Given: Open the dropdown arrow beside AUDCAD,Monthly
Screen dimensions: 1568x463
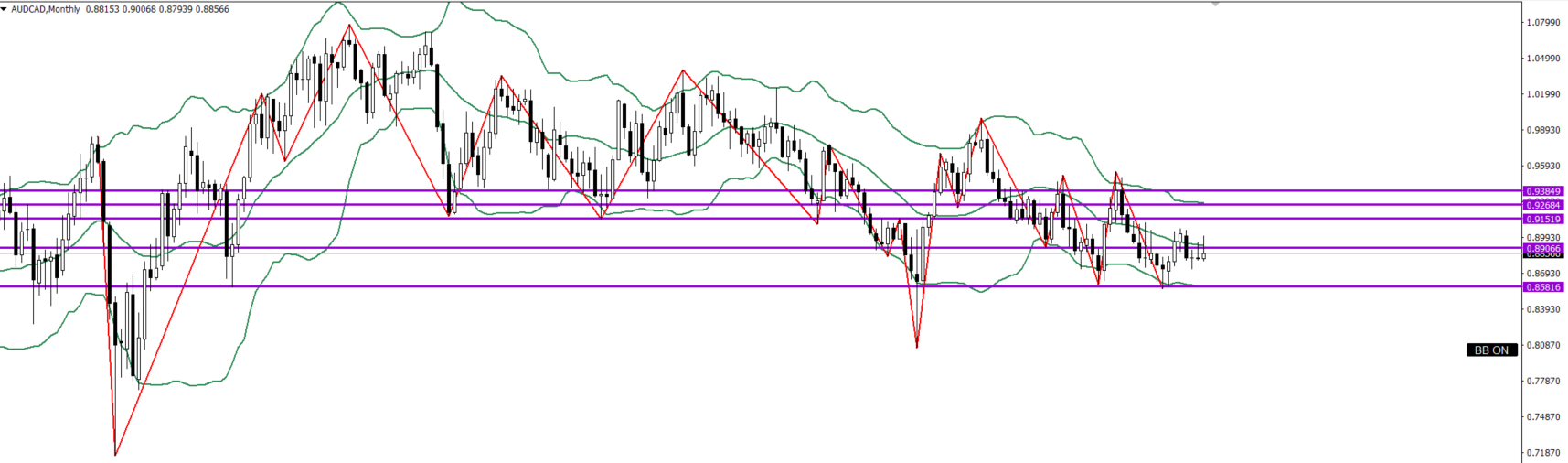Looking at the screenshot, I should pyautogui.click(x=5, y=9).
